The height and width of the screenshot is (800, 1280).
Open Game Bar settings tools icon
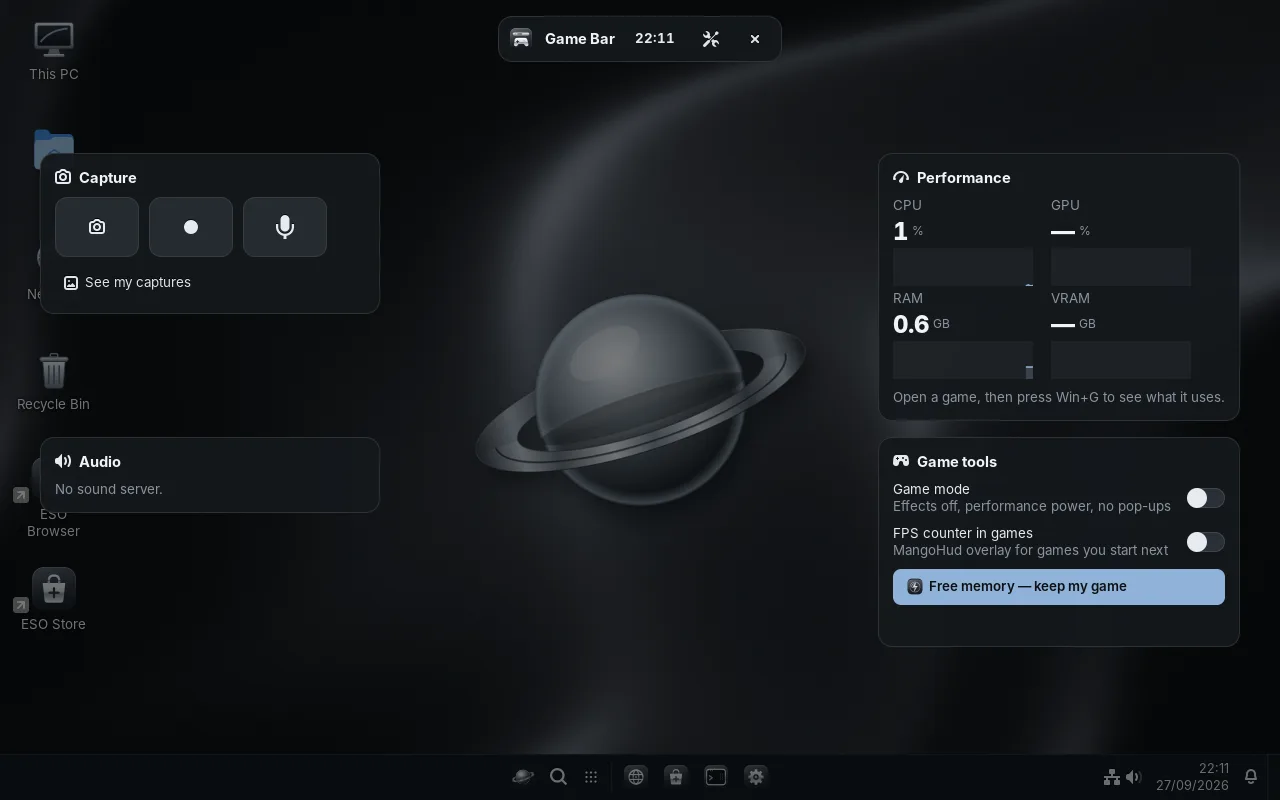(711, 39)
